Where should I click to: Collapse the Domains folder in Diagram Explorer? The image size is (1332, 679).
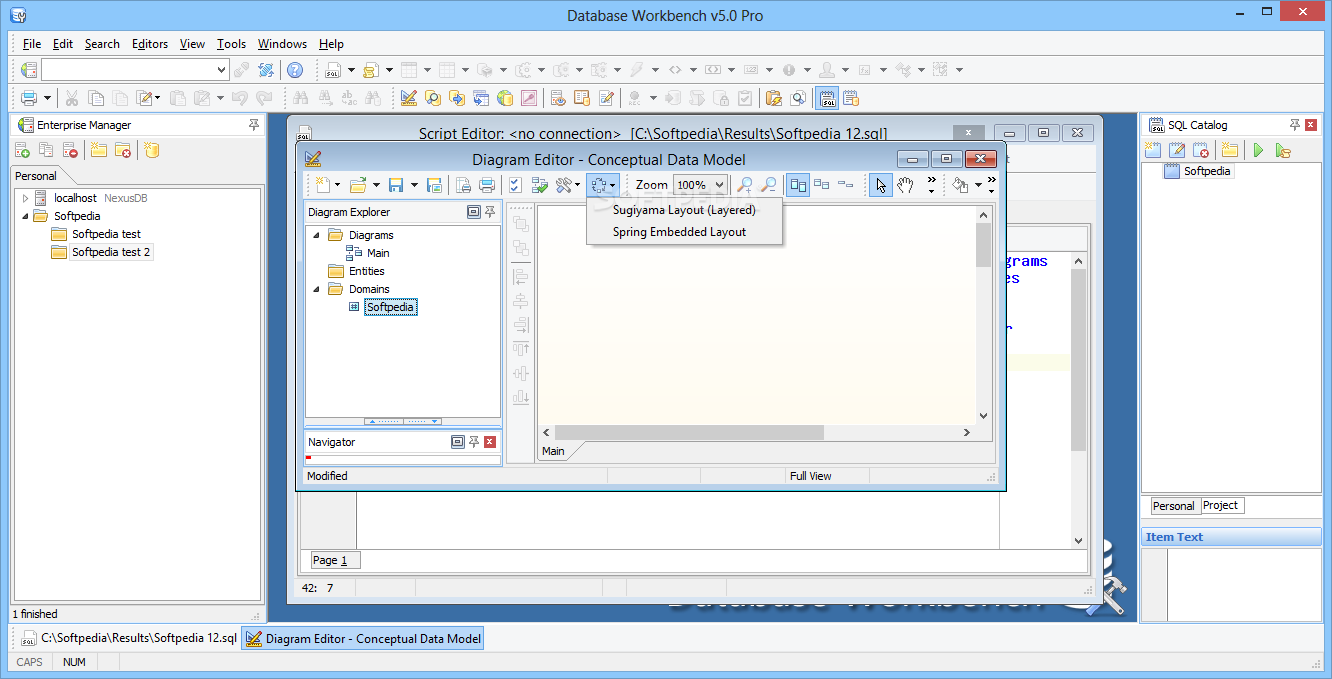click(317, 289)
